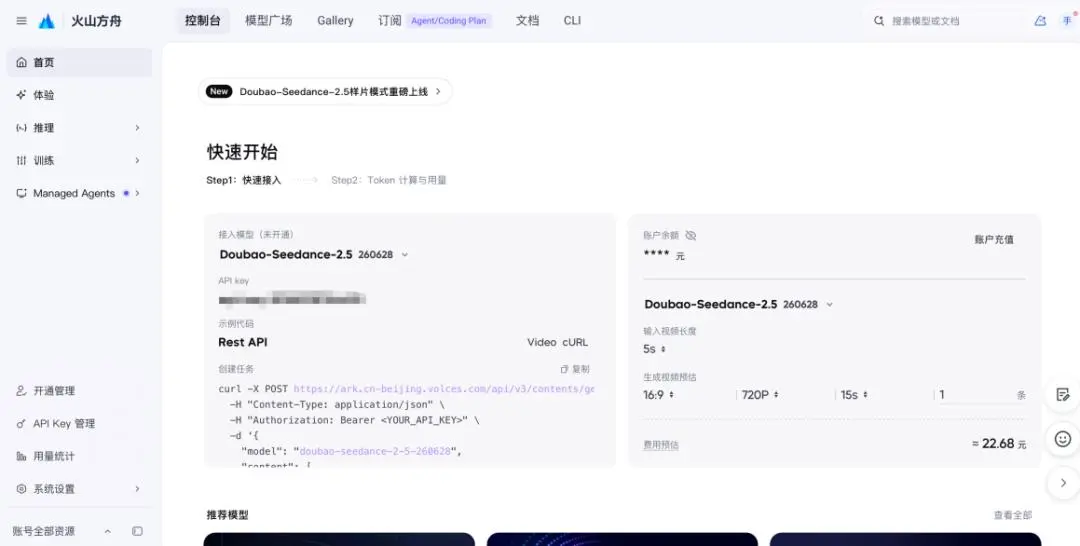Open third recommended model card

905,539
